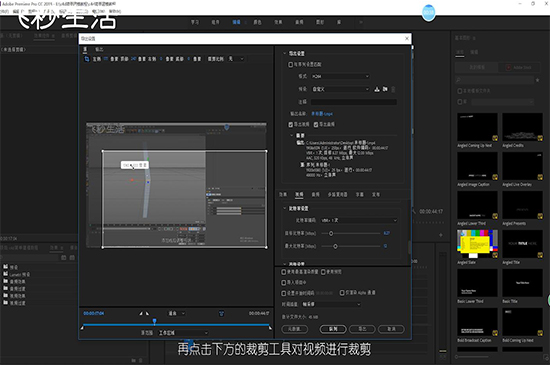
Task: Select the Angled Credits template thumbnail
Action: click(522, 127)
